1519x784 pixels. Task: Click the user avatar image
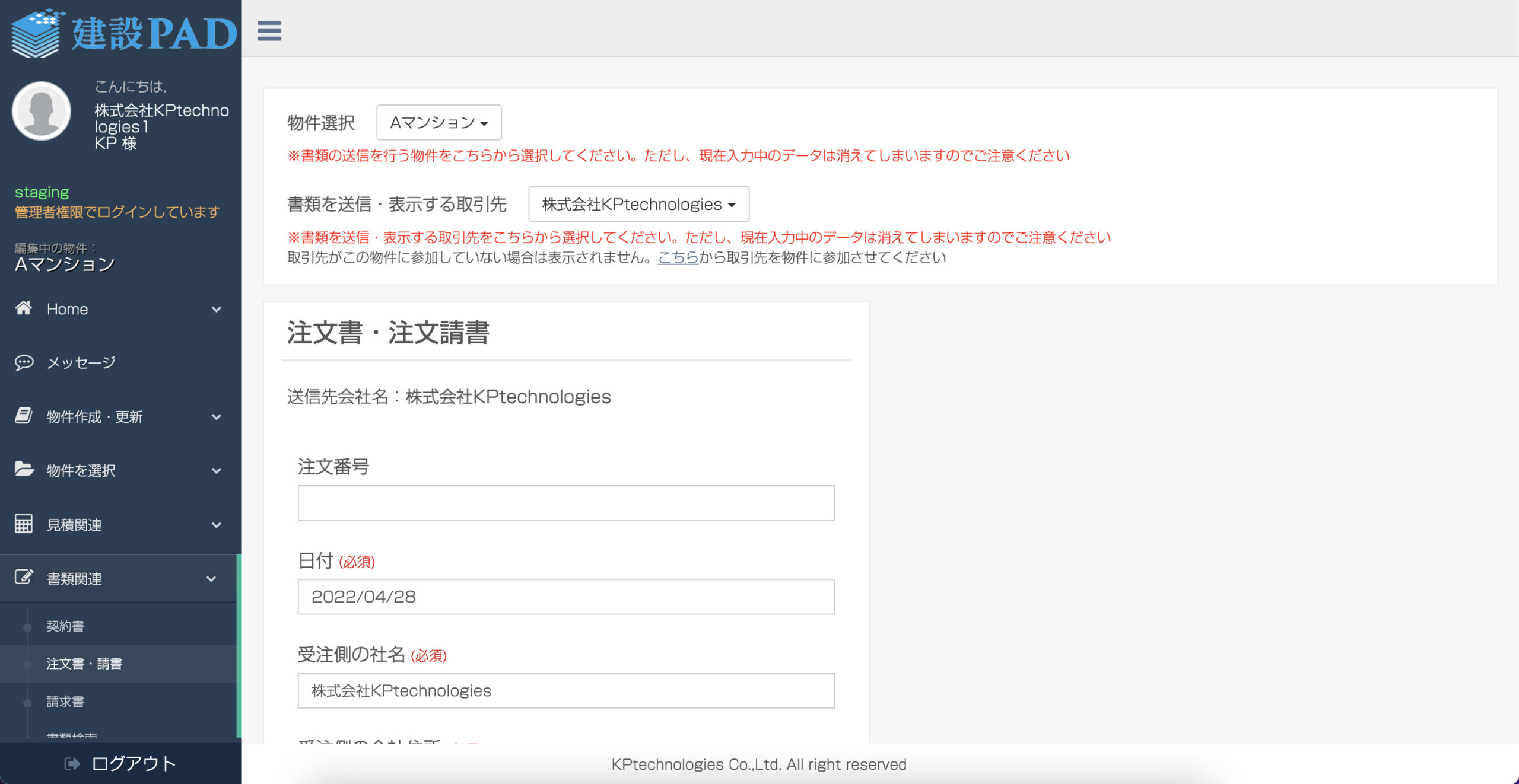point(42,111)
